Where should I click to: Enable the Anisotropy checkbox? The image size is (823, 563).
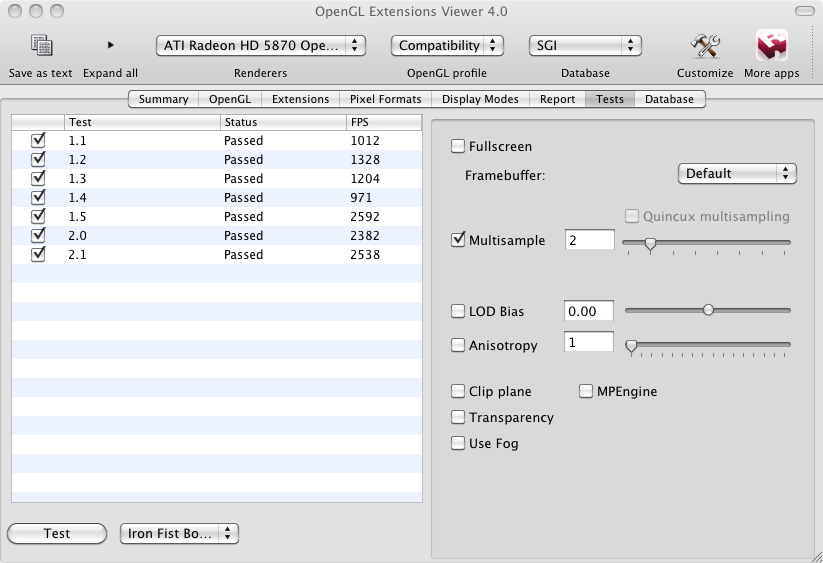pos(458,345)
